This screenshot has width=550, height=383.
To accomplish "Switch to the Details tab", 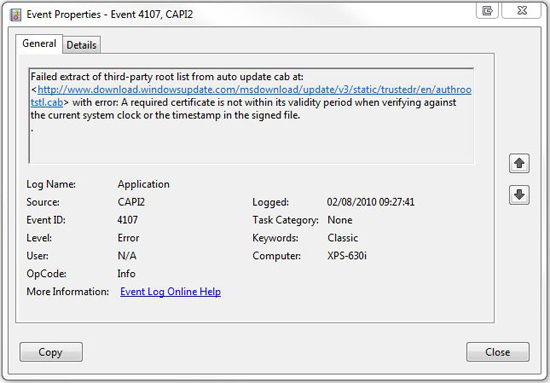I will tap(81, 45).
